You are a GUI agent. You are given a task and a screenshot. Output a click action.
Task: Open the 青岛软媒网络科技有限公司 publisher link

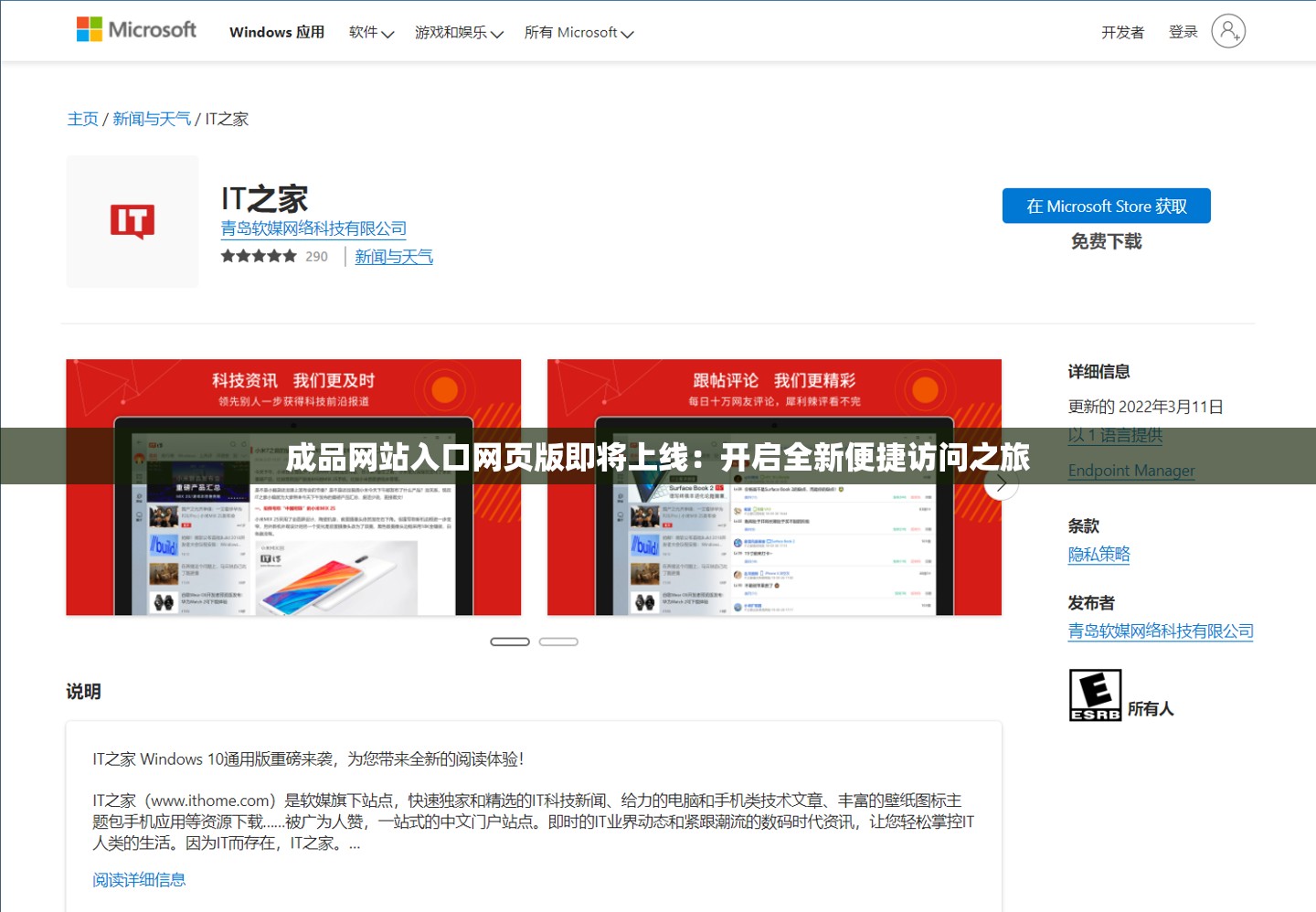(x=1161, y=631)
